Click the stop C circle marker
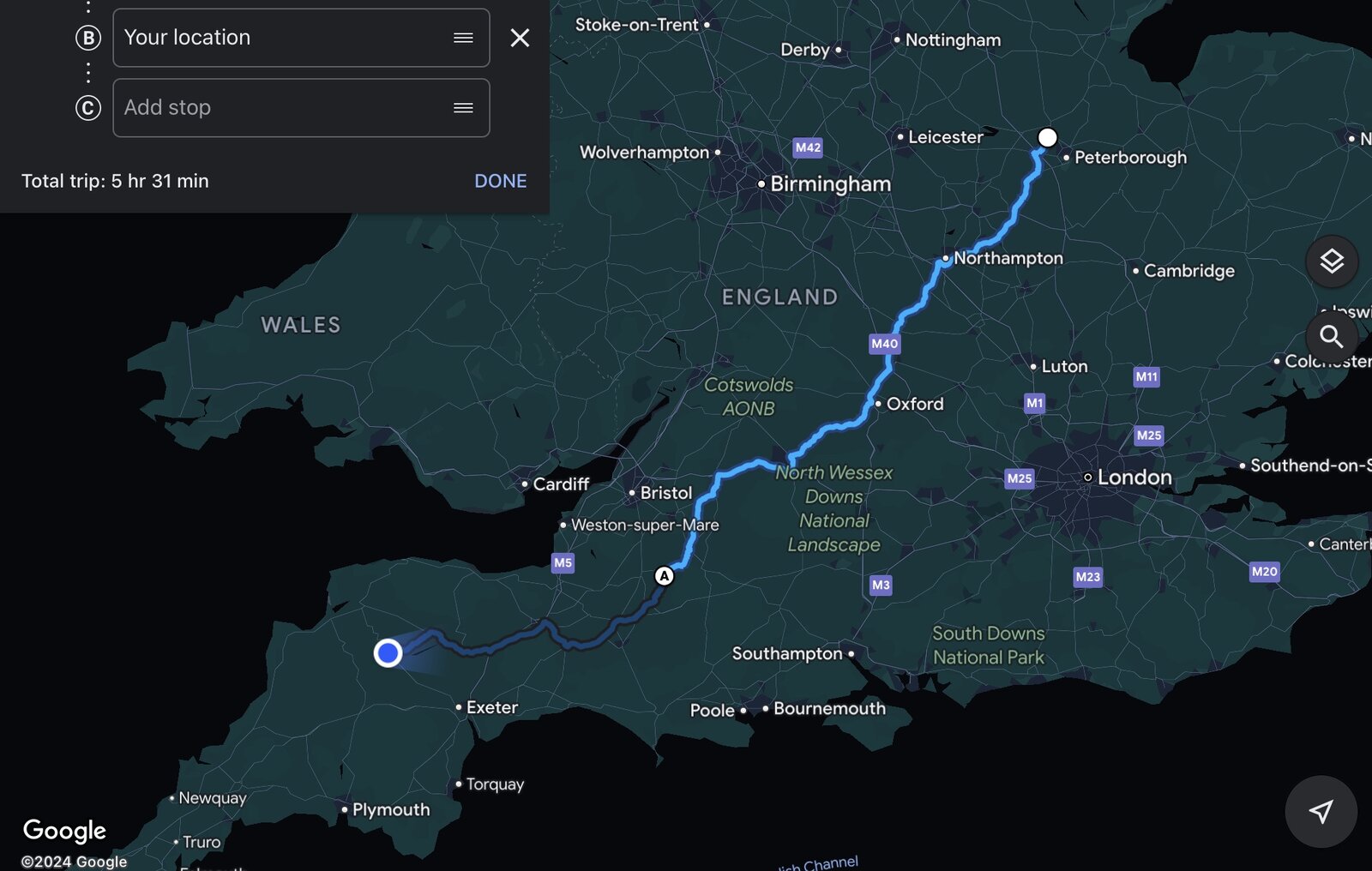The image size is (1372, 871). click(88, 108)
